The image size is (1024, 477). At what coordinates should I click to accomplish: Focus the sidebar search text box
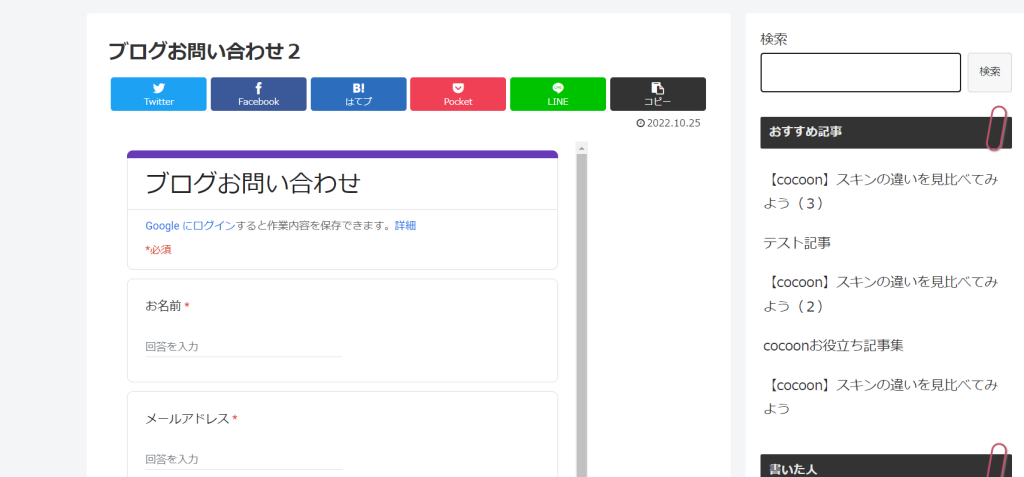860,73
